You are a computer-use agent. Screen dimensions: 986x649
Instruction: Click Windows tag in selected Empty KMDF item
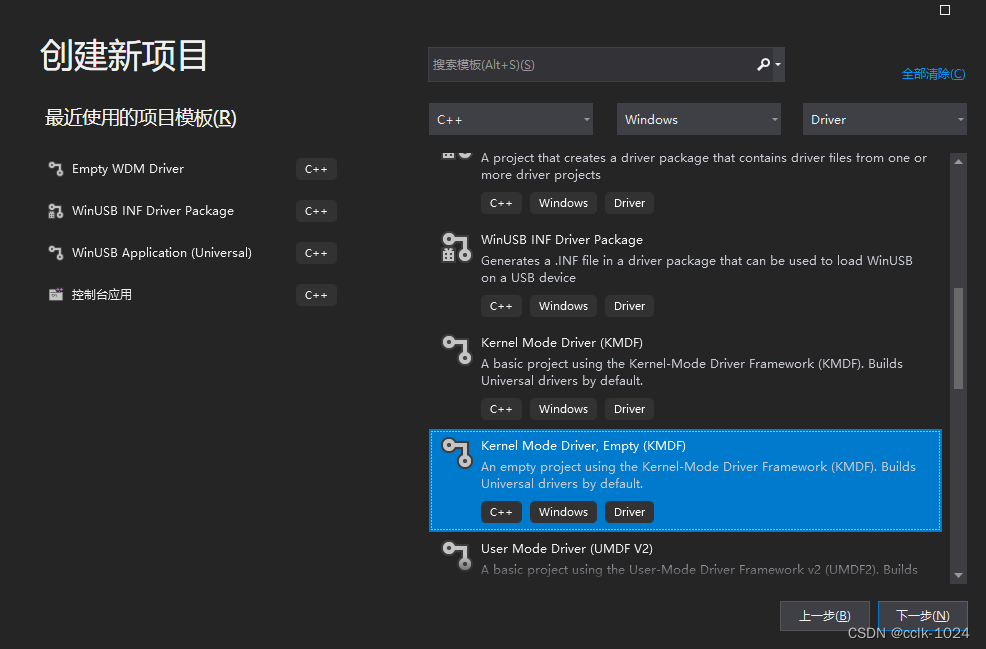(x=563, y=512)
